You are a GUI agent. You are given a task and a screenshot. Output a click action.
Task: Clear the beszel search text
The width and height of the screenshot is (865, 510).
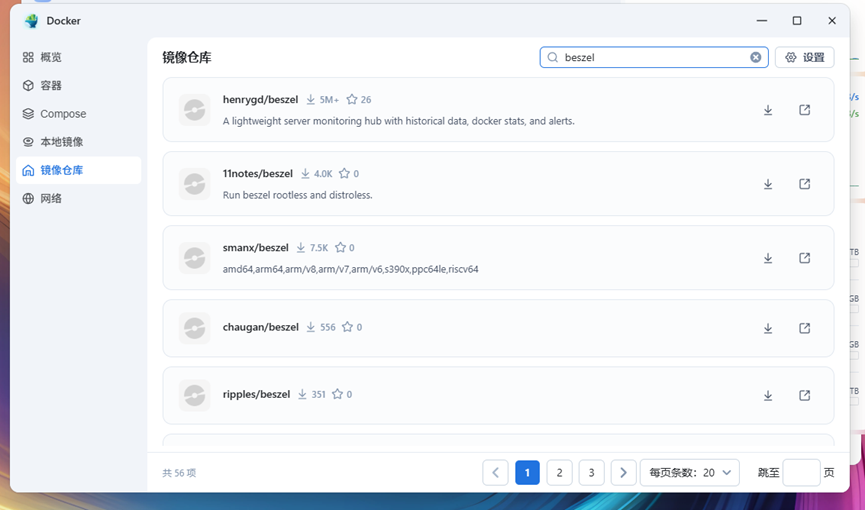(x=756, y=57)
